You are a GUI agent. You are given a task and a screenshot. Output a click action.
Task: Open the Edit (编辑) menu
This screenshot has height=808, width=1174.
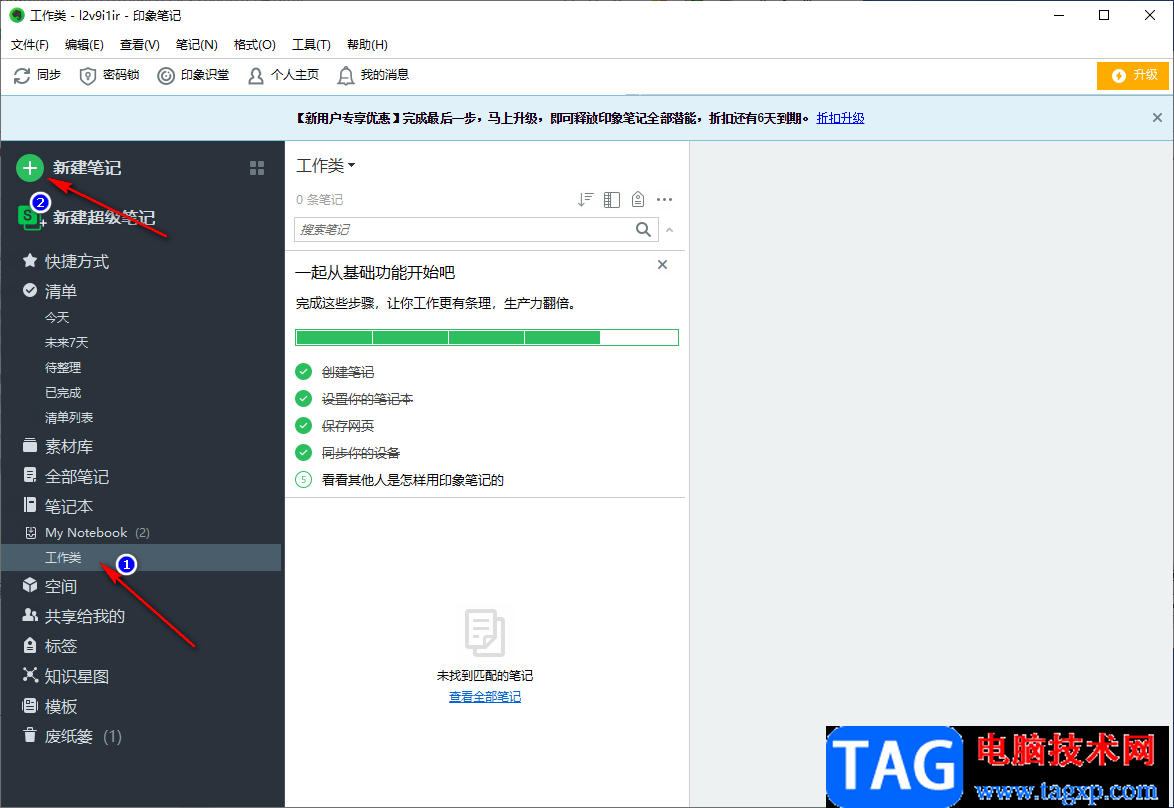84,45
